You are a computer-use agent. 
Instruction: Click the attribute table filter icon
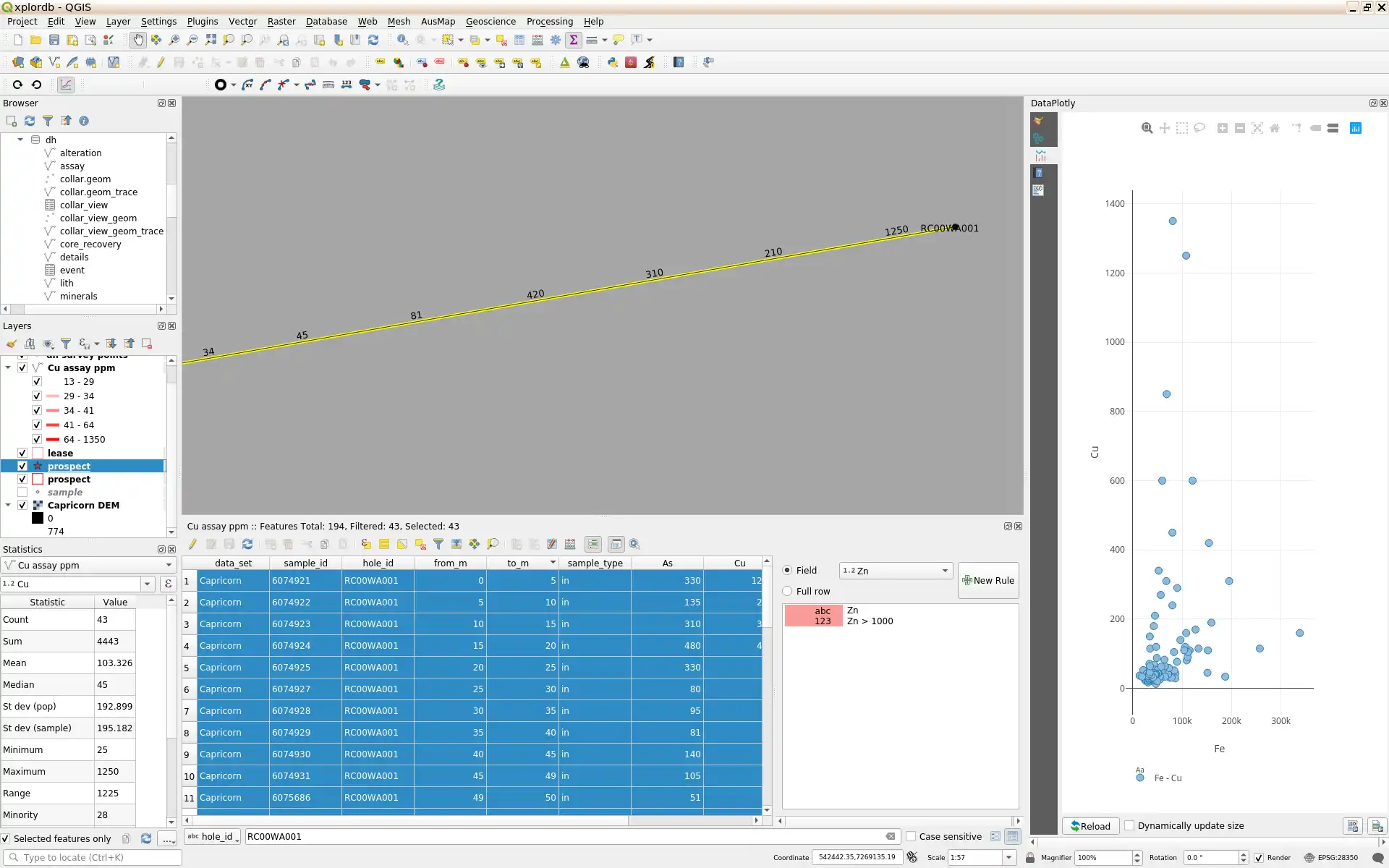point(438,543)
